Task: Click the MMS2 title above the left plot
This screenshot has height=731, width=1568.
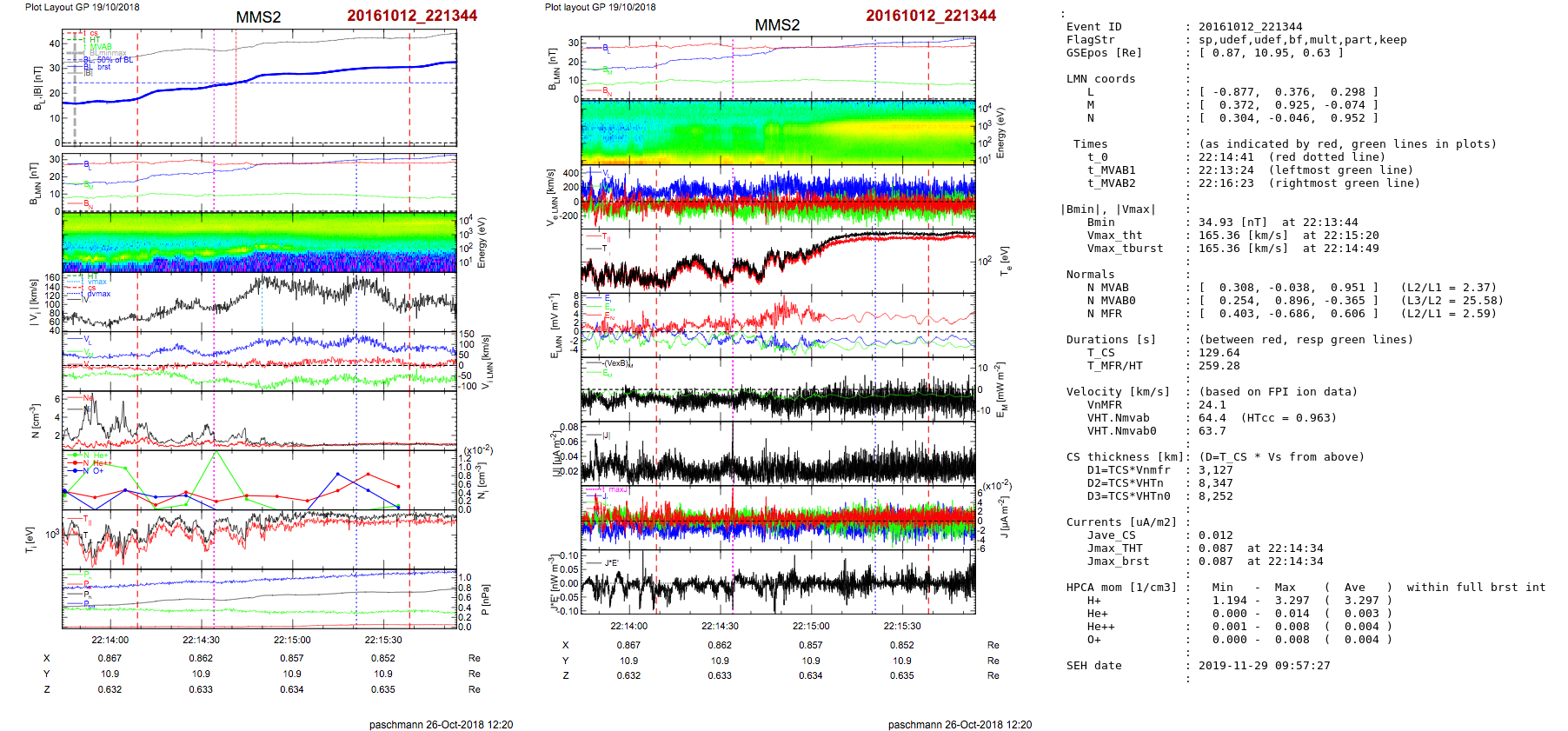Action: 258,17
